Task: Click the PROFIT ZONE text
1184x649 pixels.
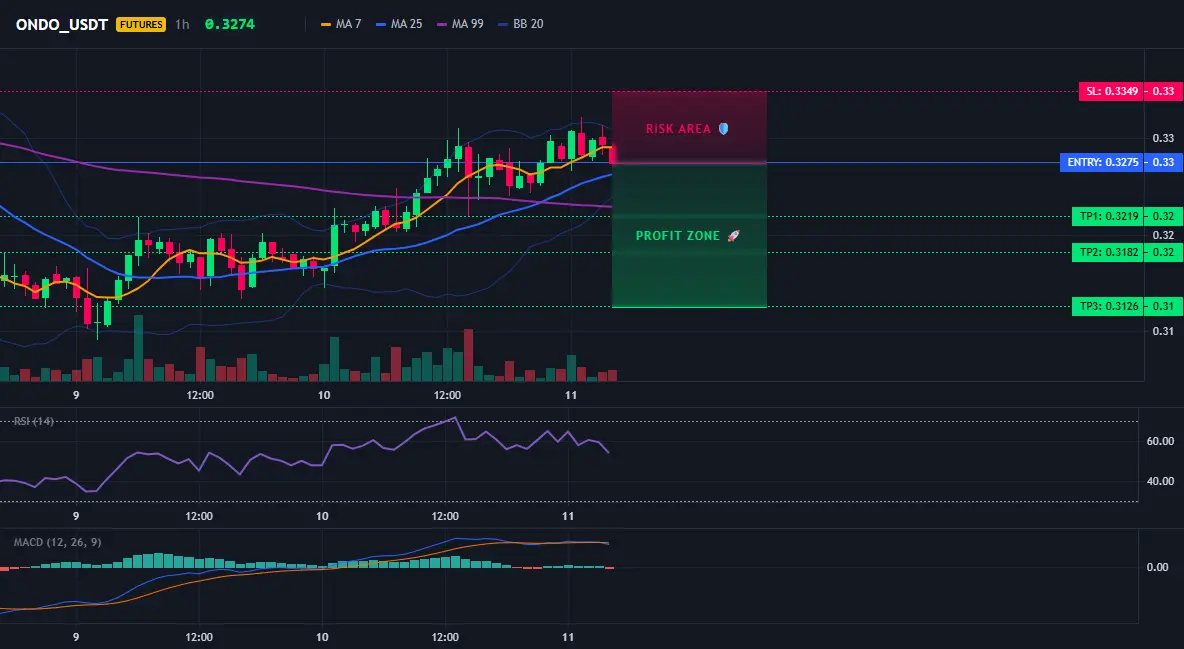Action: [x=677, y=236]
